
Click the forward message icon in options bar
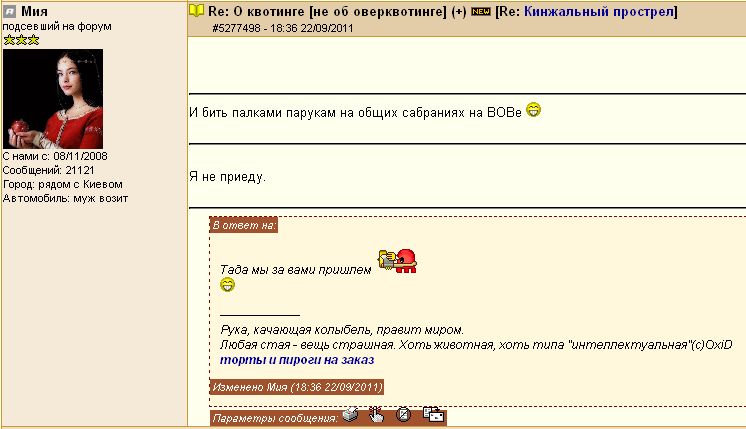[433, 415]
